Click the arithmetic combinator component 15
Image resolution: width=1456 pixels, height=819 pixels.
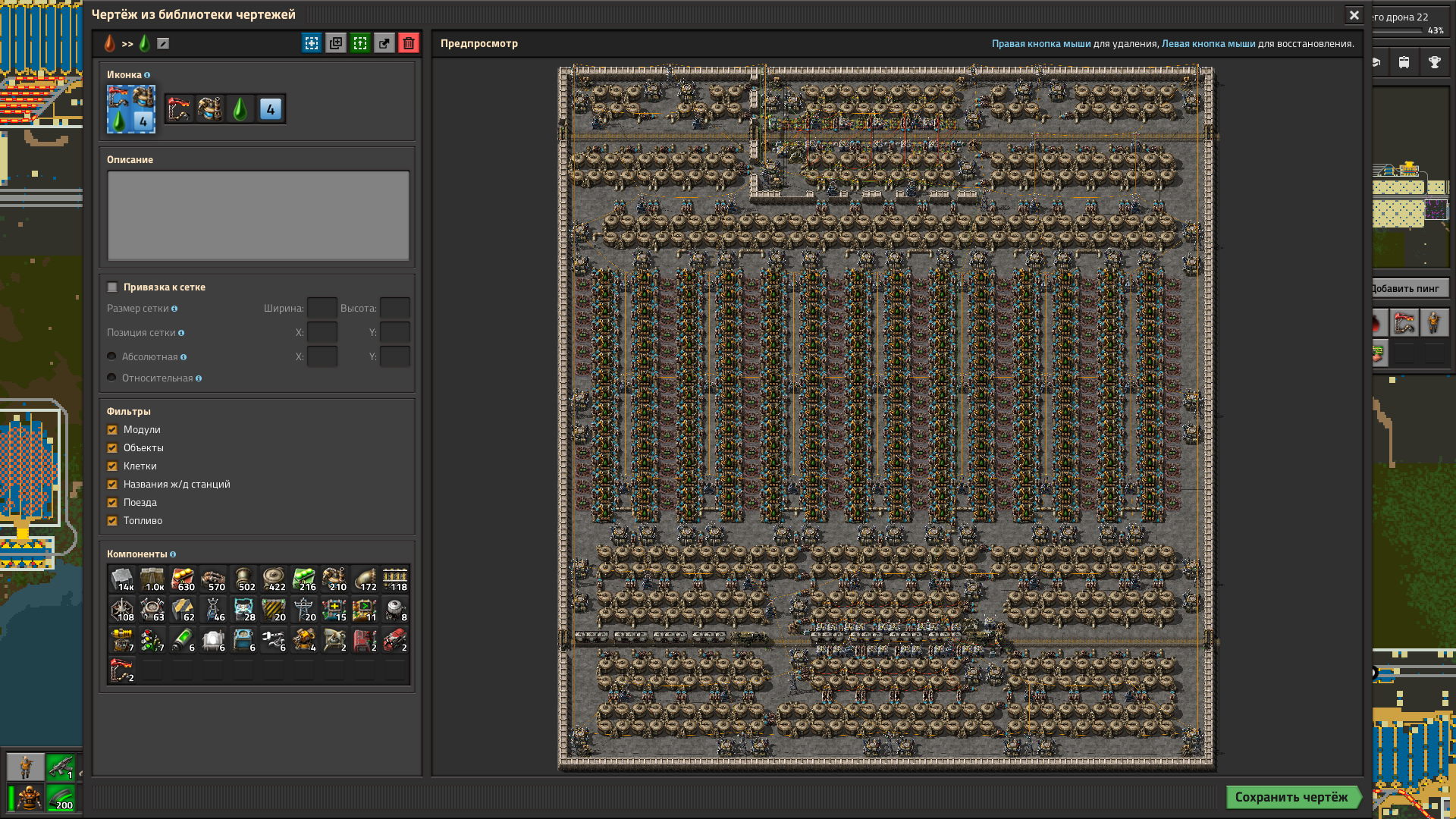334,610
